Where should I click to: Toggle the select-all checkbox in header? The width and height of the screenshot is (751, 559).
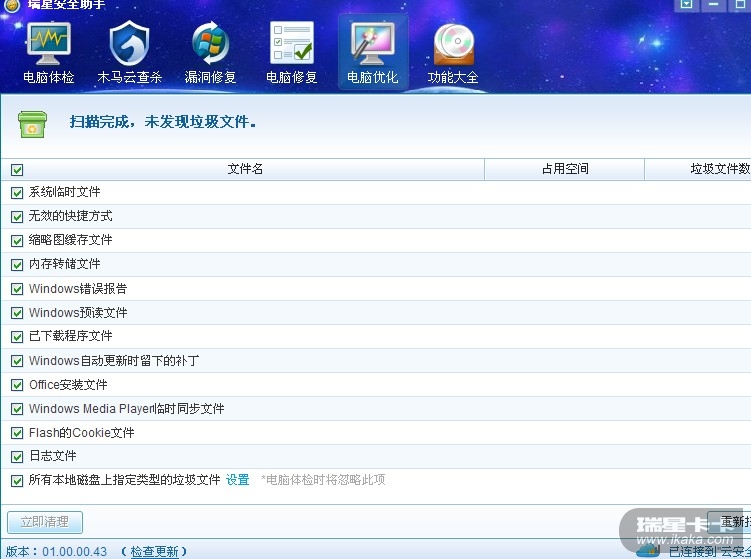tap(17, 170)
